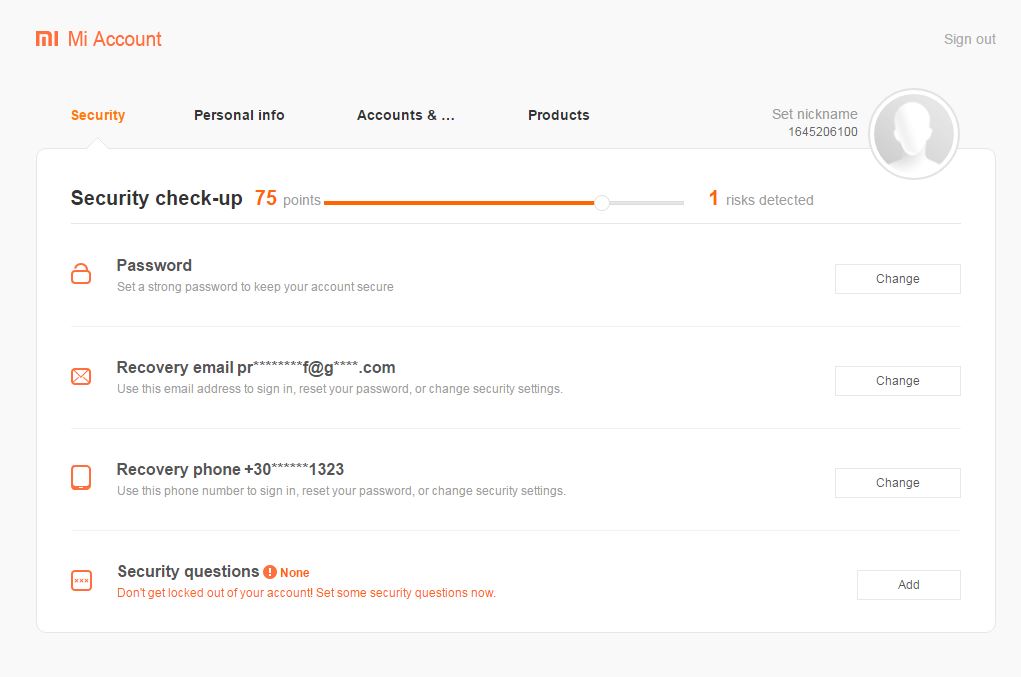Click the profile avatar picture
Viewport: 1021px width, 677px height.
(913, 134)
